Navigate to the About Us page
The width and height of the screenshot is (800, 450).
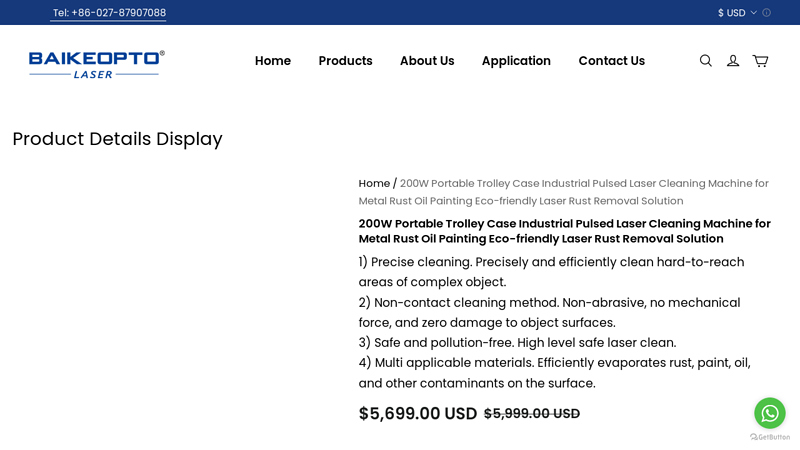pyautogui.click(x=427, y=61)
